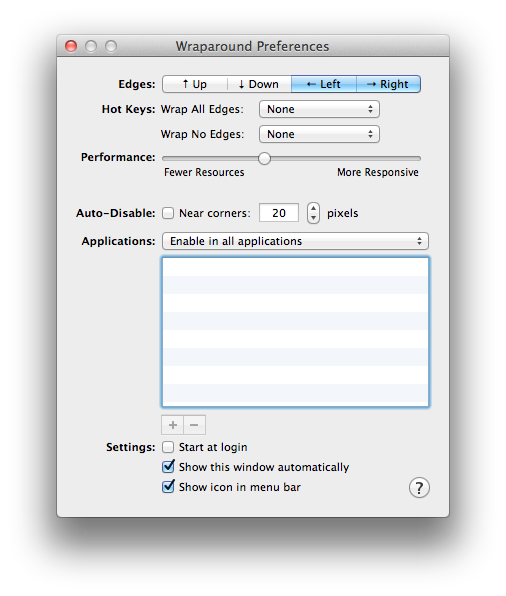Disable the Right edge segment
506x596 pixels.
point(388,84)
